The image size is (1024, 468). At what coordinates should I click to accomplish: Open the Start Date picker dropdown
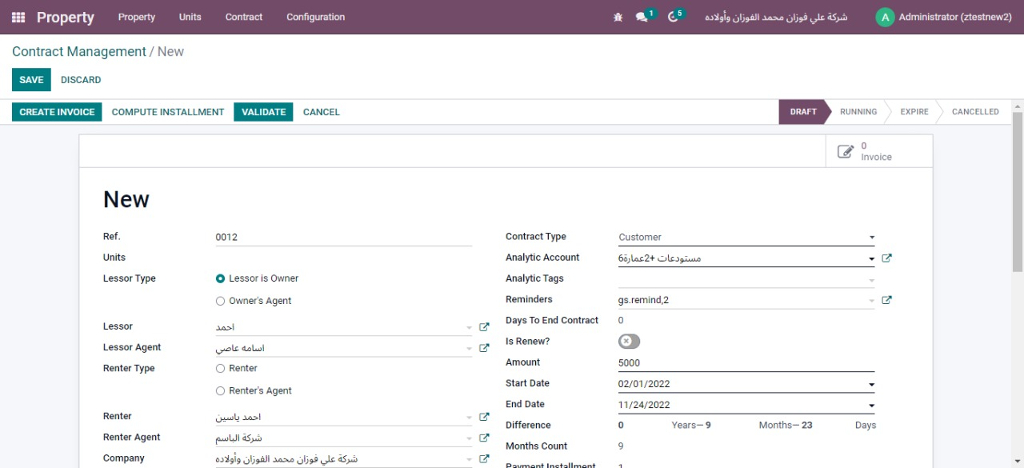coord(871,384)
